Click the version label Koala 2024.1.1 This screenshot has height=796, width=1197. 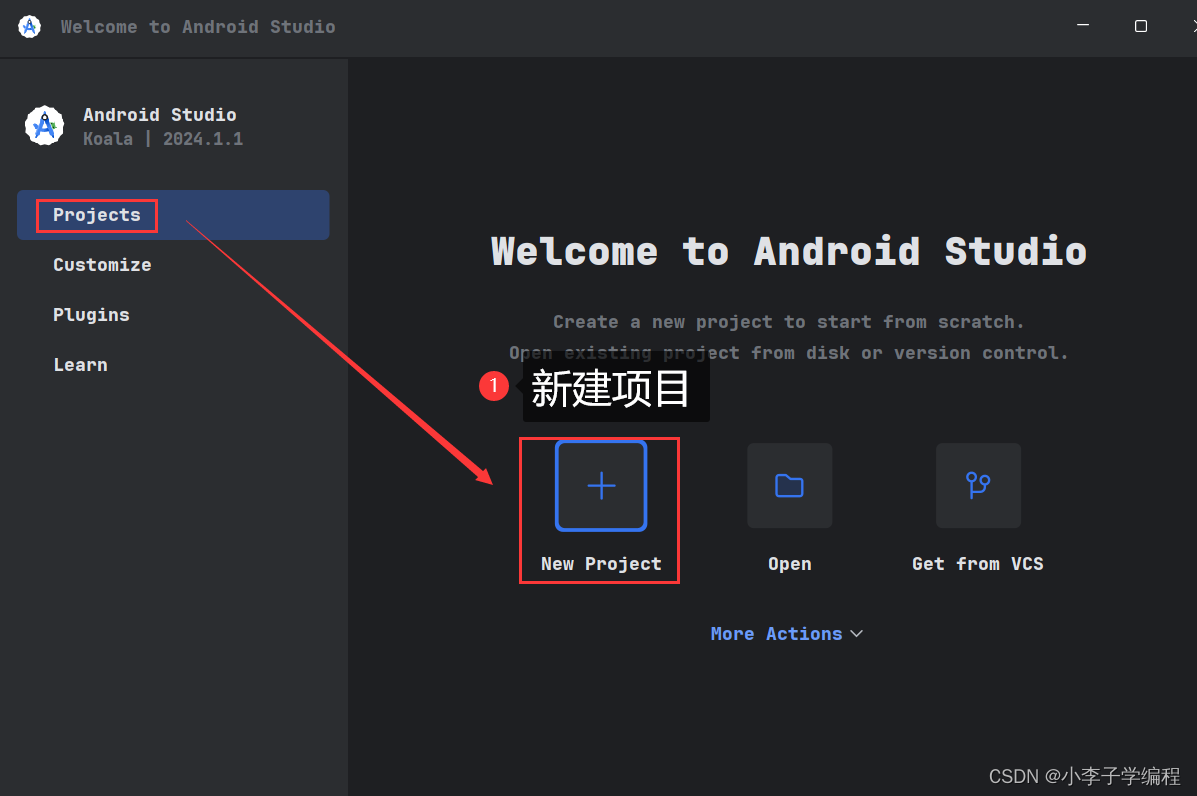pos(160,138)
